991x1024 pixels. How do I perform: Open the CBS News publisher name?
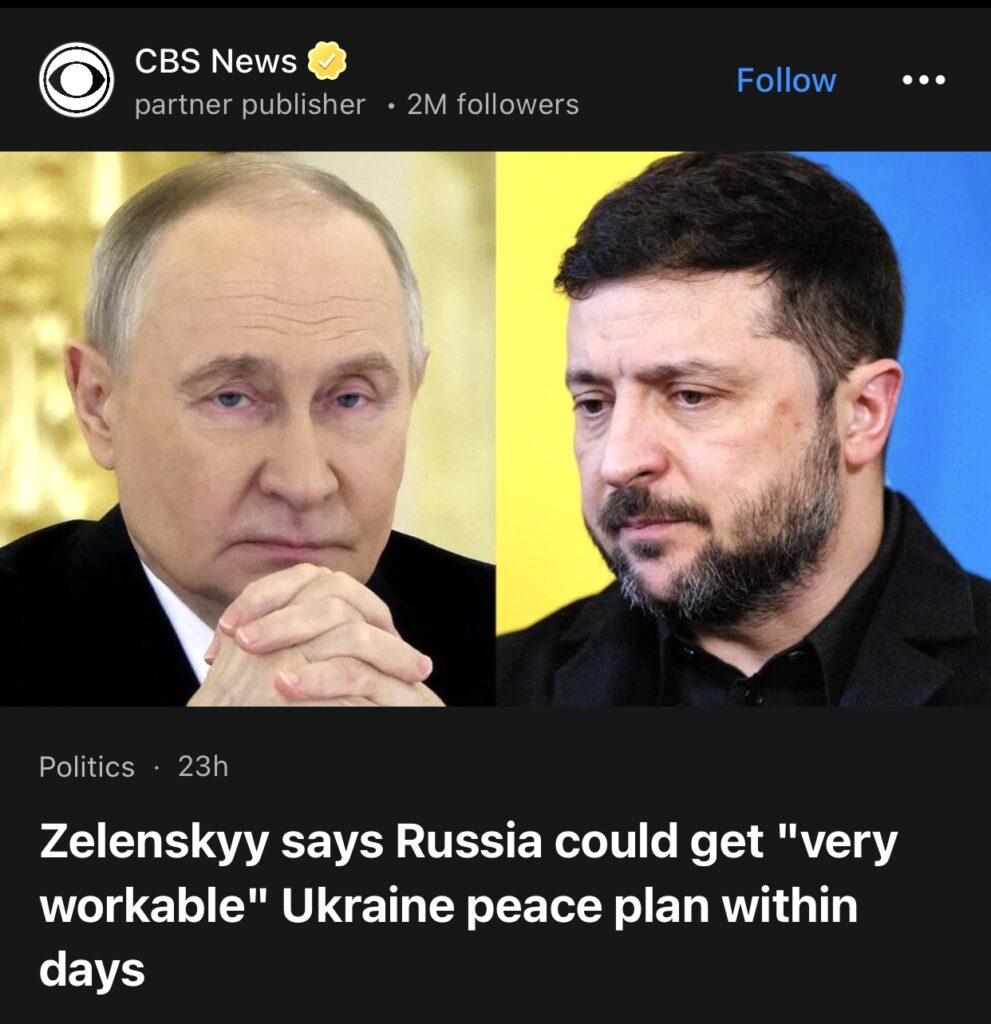click(216, 61)
